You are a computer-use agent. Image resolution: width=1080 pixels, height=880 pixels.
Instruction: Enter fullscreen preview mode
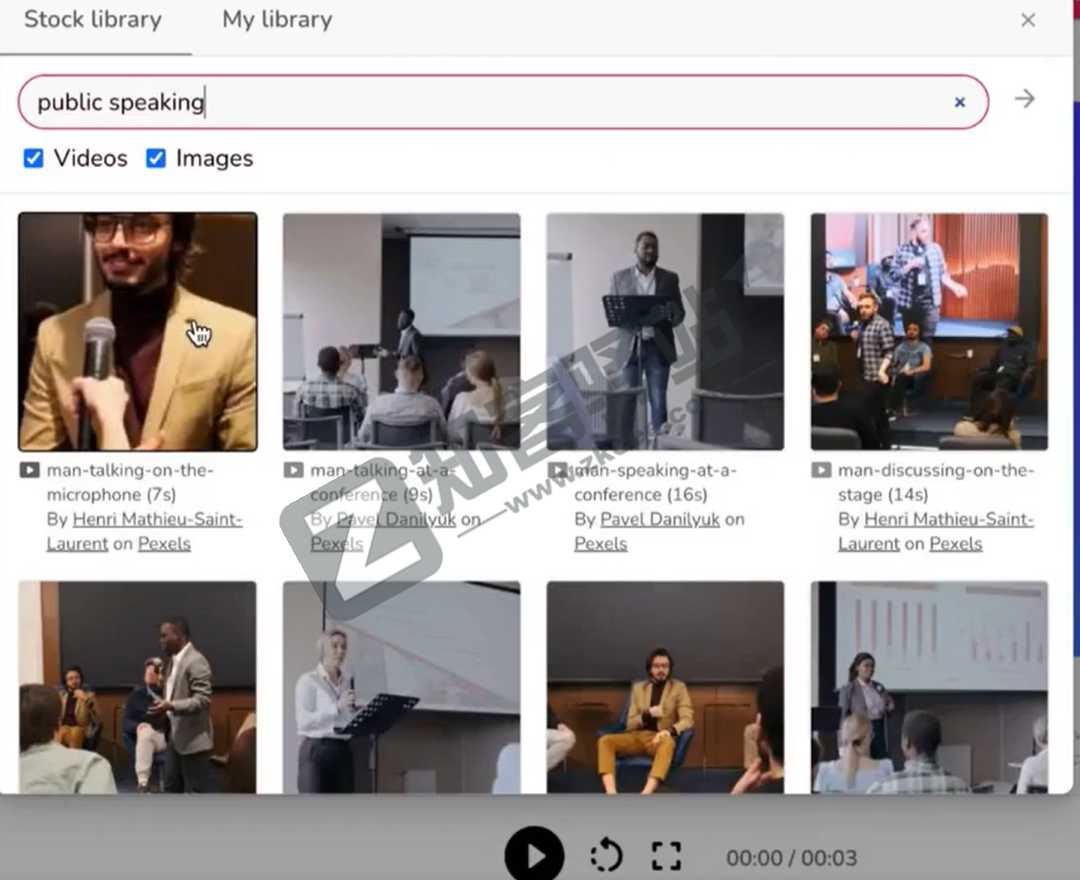tap(666, 856)
